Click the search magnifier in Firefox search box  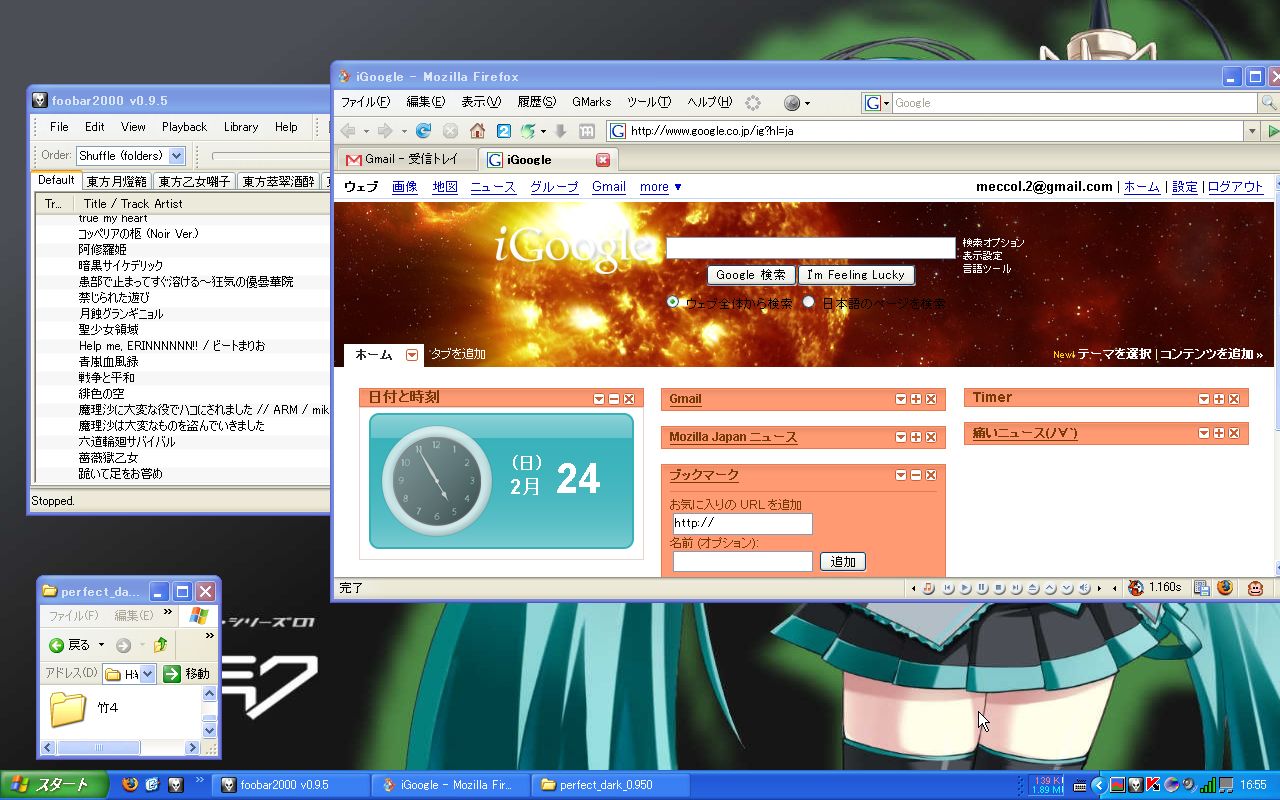click(x=1268, y=103)
